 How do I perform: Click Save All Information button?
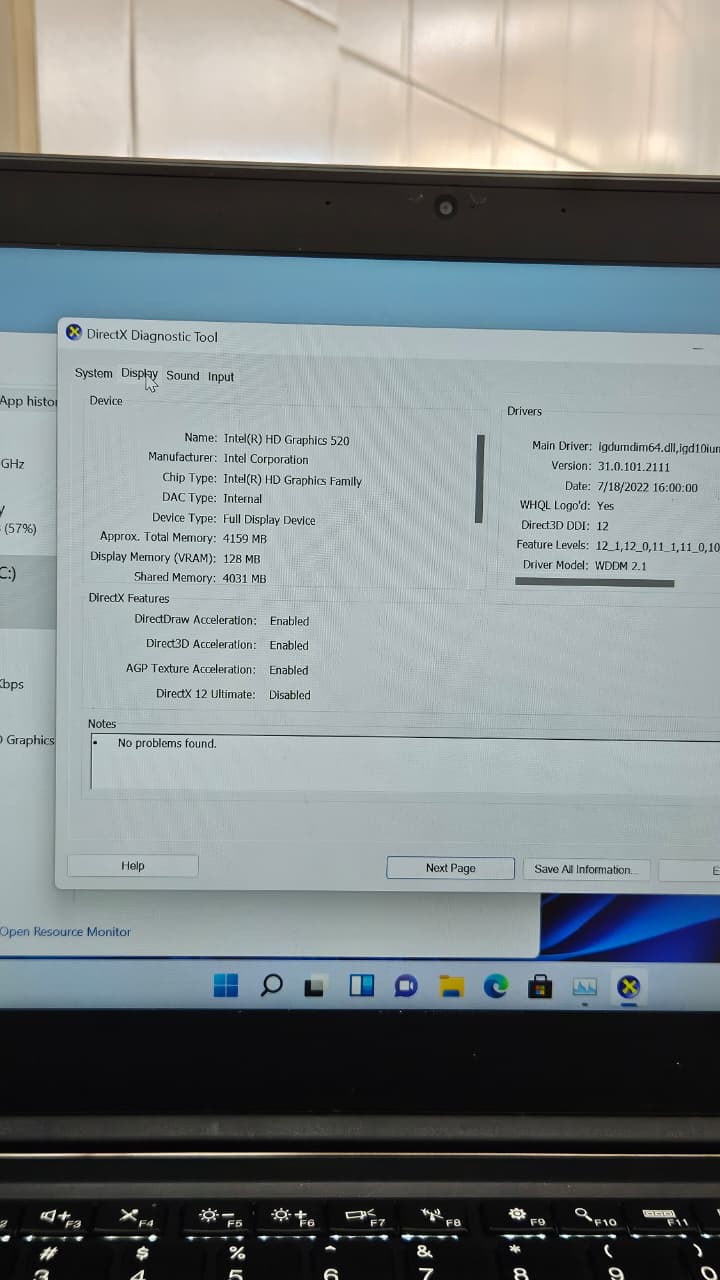(585, 870)
